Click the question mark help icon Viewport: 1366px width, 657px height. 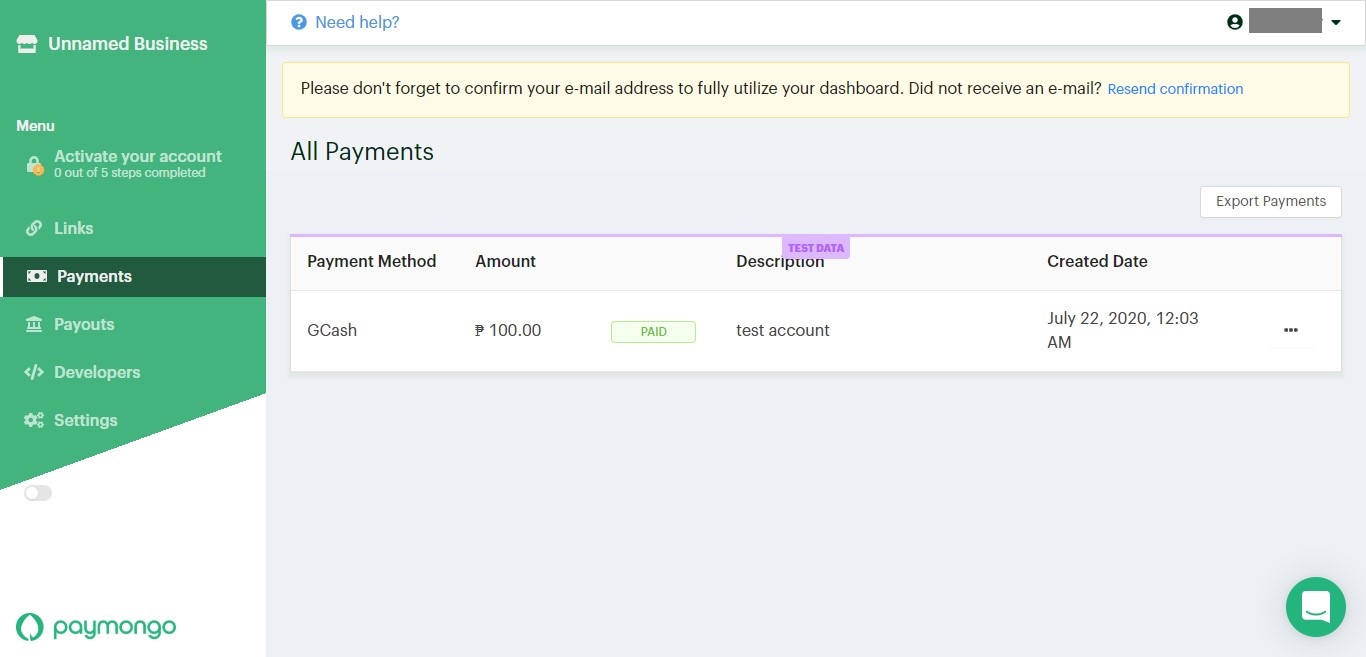[299, 21]
